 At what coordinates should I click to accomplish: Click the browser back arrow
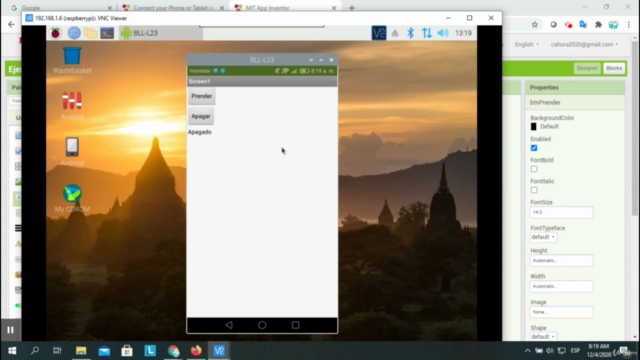11,25
